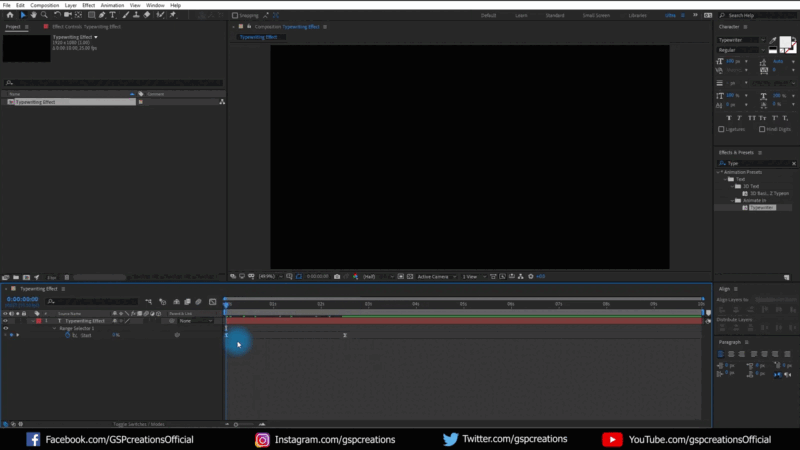Select the Horizontal Type tool
Screen dimensions: 800x450
point(113,15)
